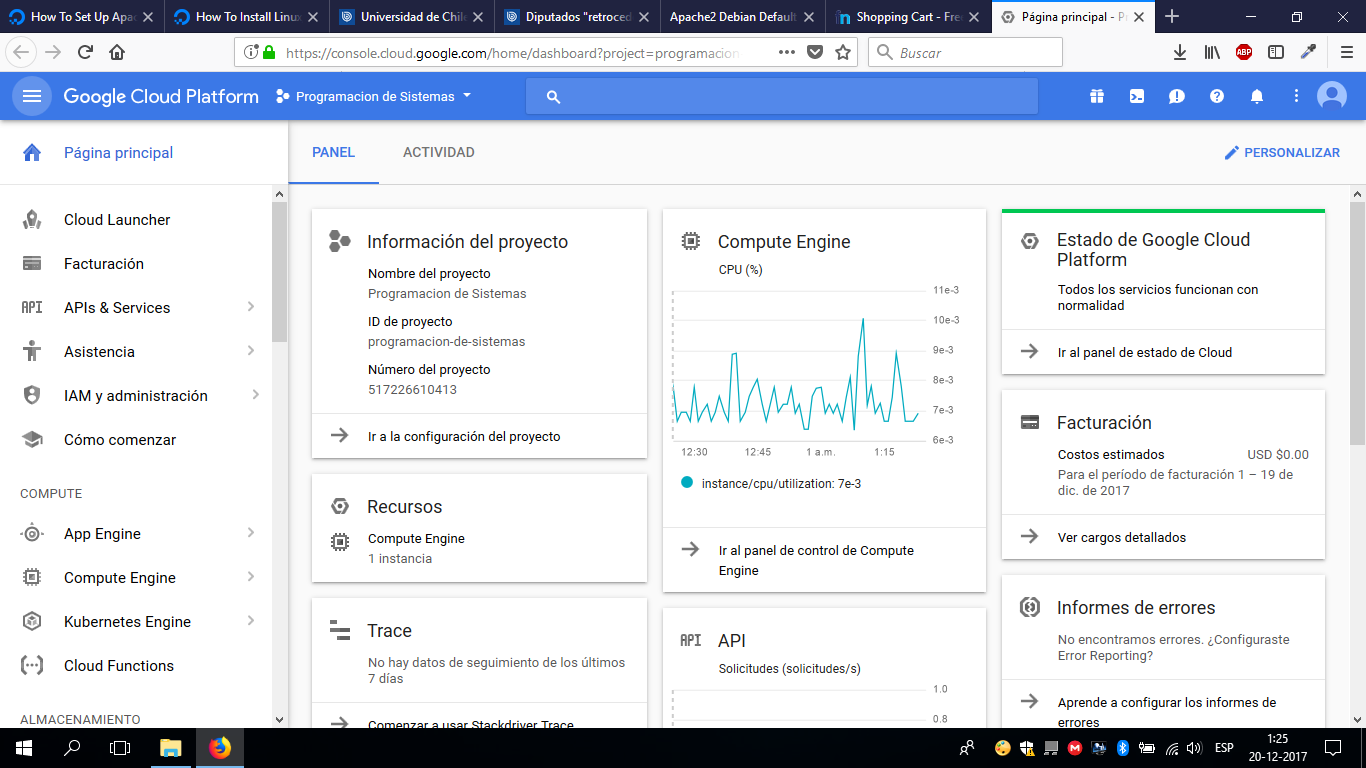Click the browser address bar URL

[x=513, y=53]
